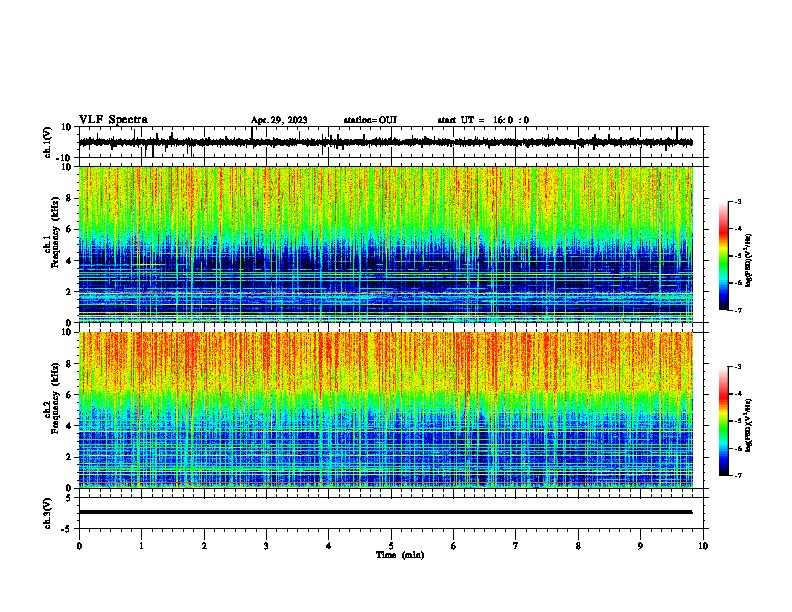Click the "ch.3(V)" axis label
Image resolution: width=792 pixels, height=612 pixels.
point(48,513)
